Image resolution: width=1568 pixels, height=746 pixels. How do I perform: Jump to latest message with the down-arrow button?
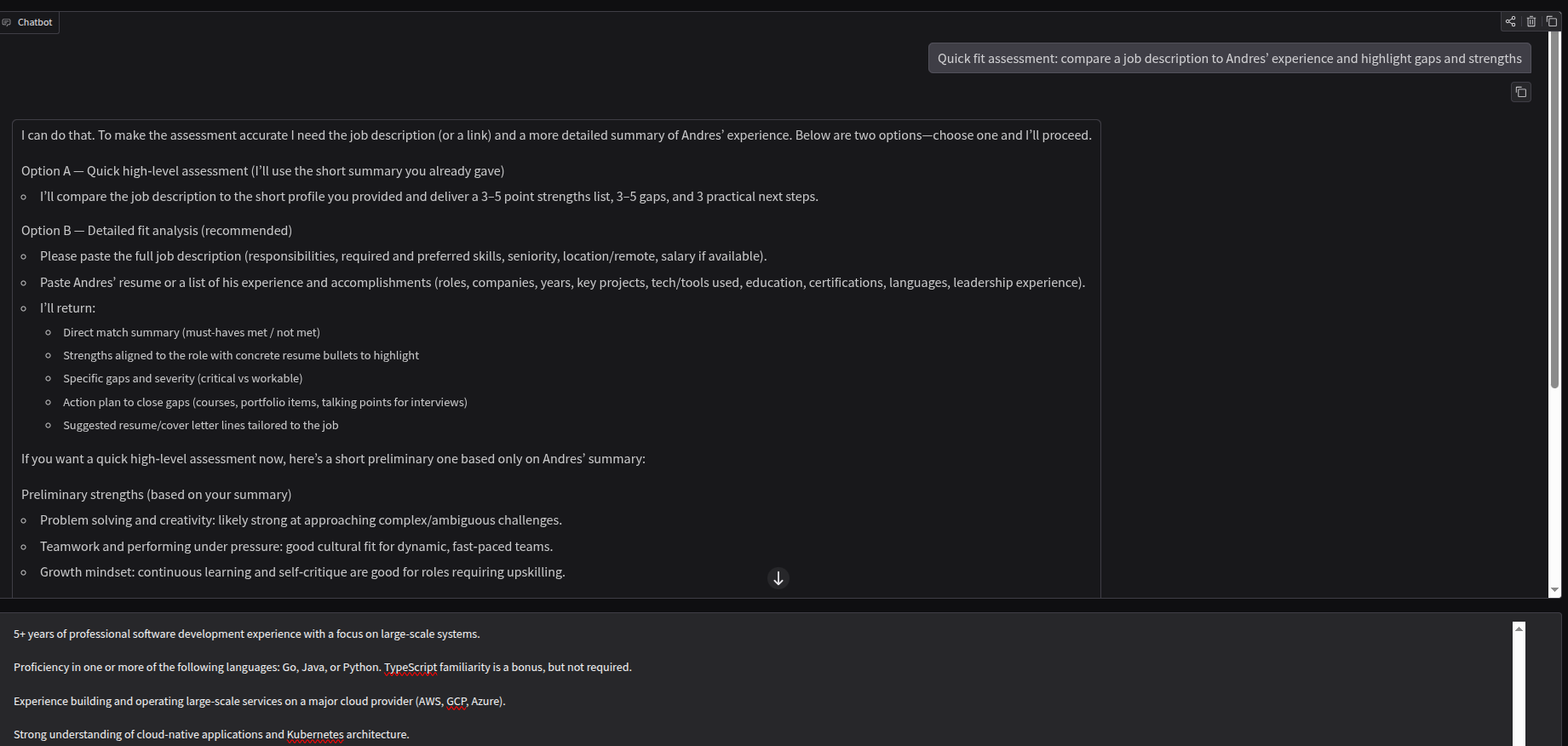pos(778,578)
